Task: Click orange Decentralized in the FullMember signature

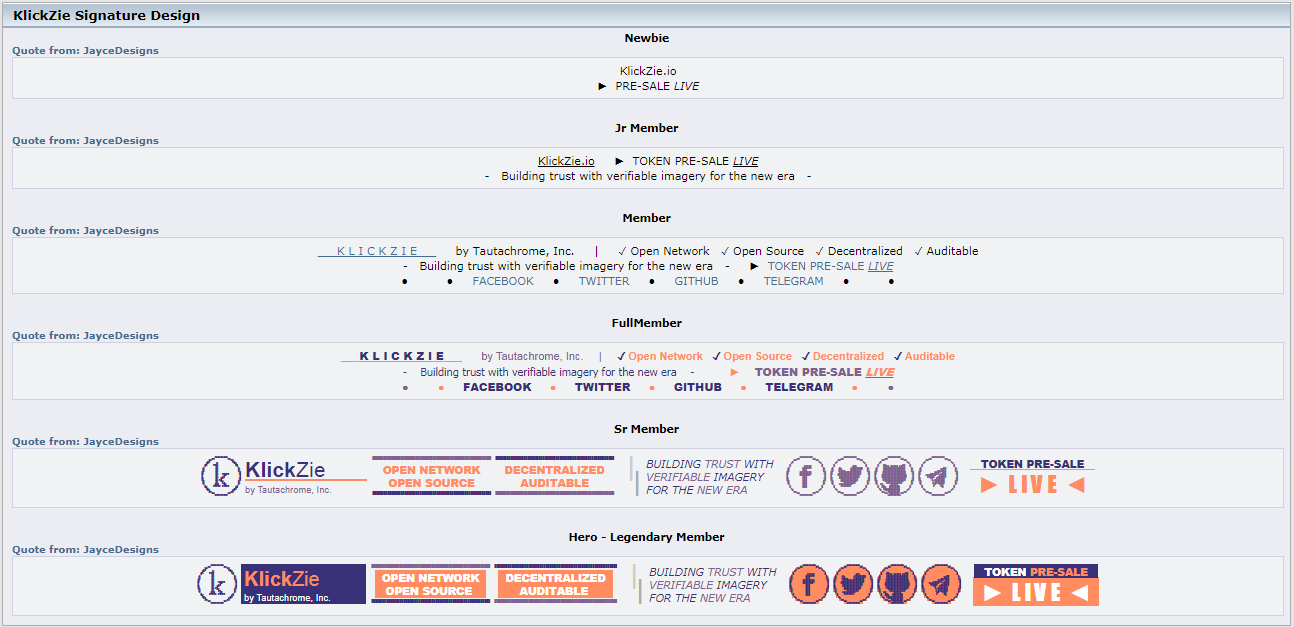Action: coord(848,356)
